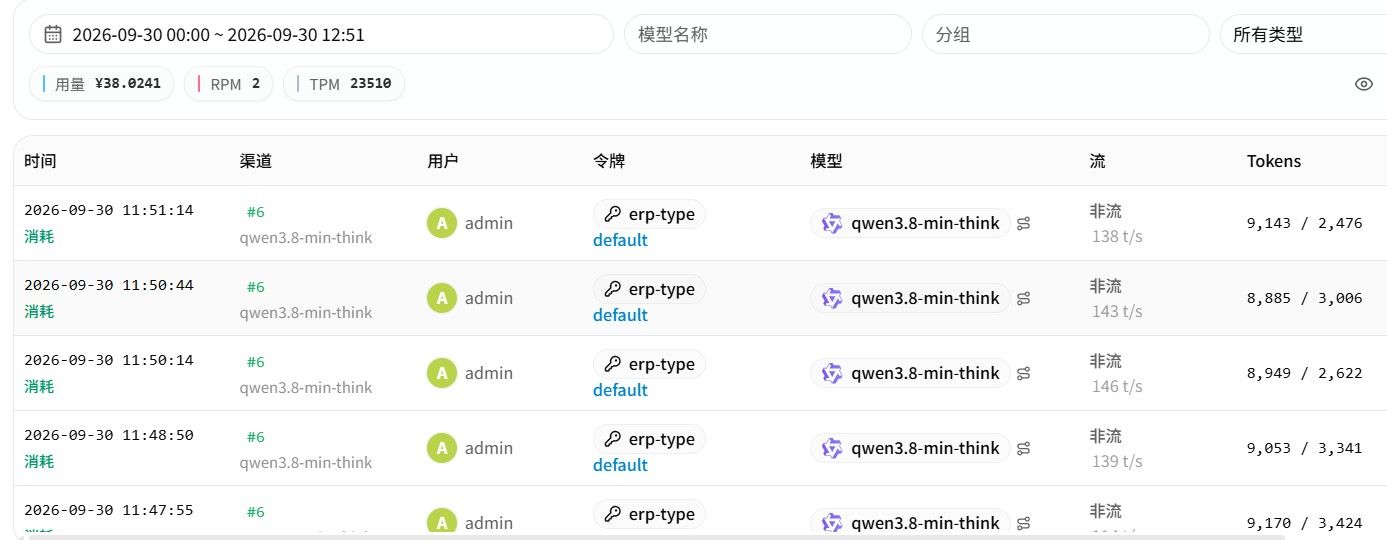Viewport: 1387px width, 540px height.
Task: Click the 渠道 column header
Action: tap(256, 161)
